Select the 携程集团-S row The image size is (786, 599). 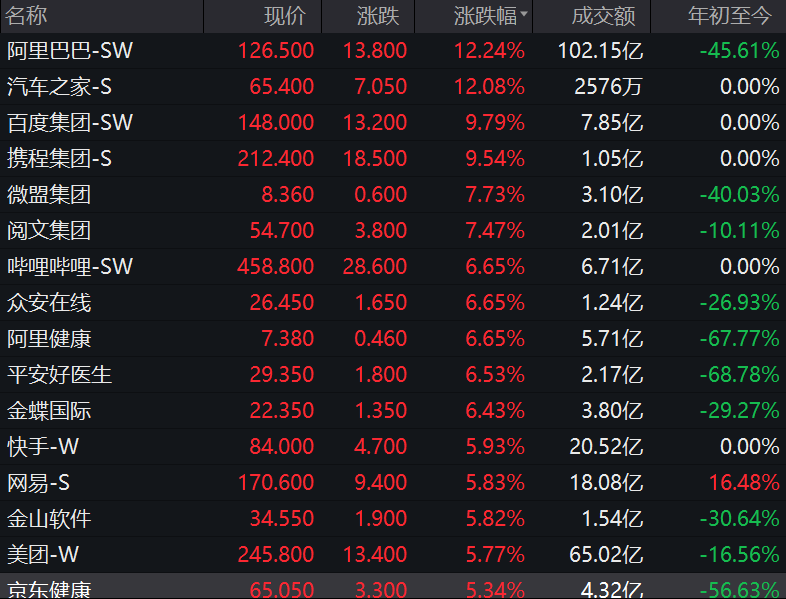click(393, 159)
